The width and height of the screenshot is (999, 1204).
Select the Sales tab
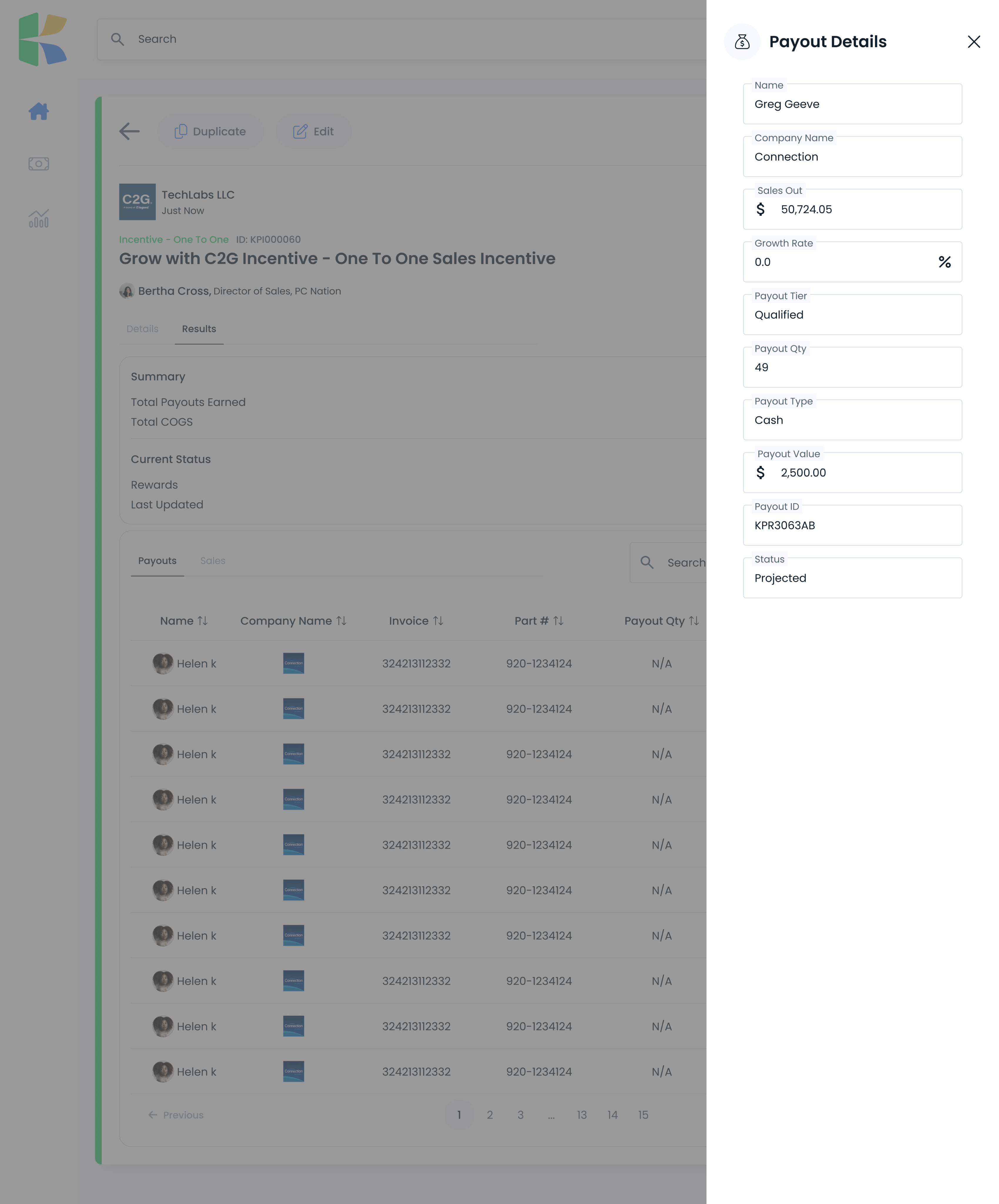(212, 561)
